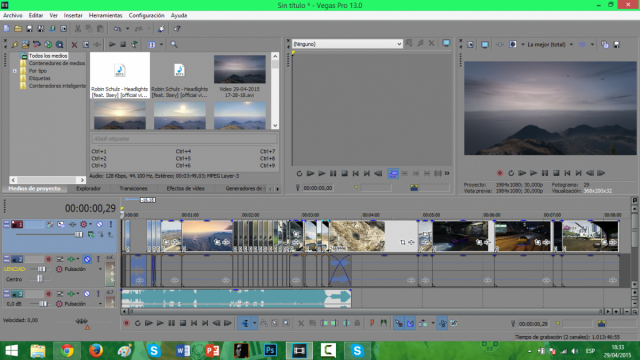Click the Insert Marker icon
The height and width of the screenshot is (360, 640).
pos(372,323)
